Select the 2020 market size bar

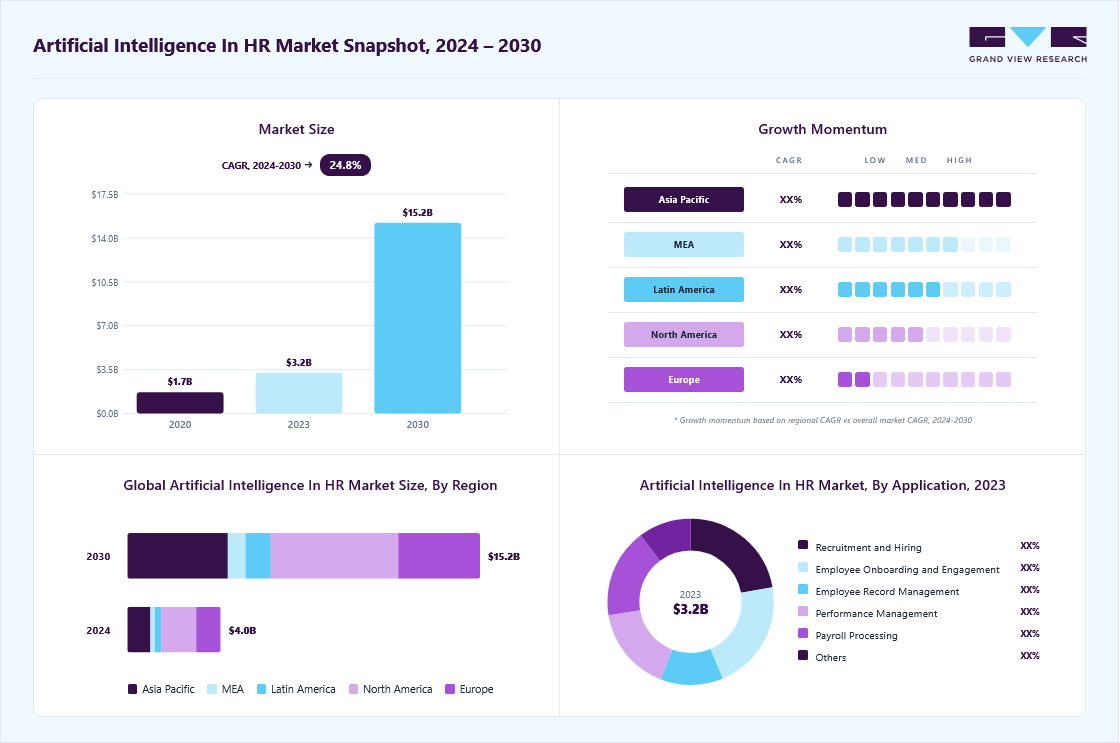coord(180,403)
